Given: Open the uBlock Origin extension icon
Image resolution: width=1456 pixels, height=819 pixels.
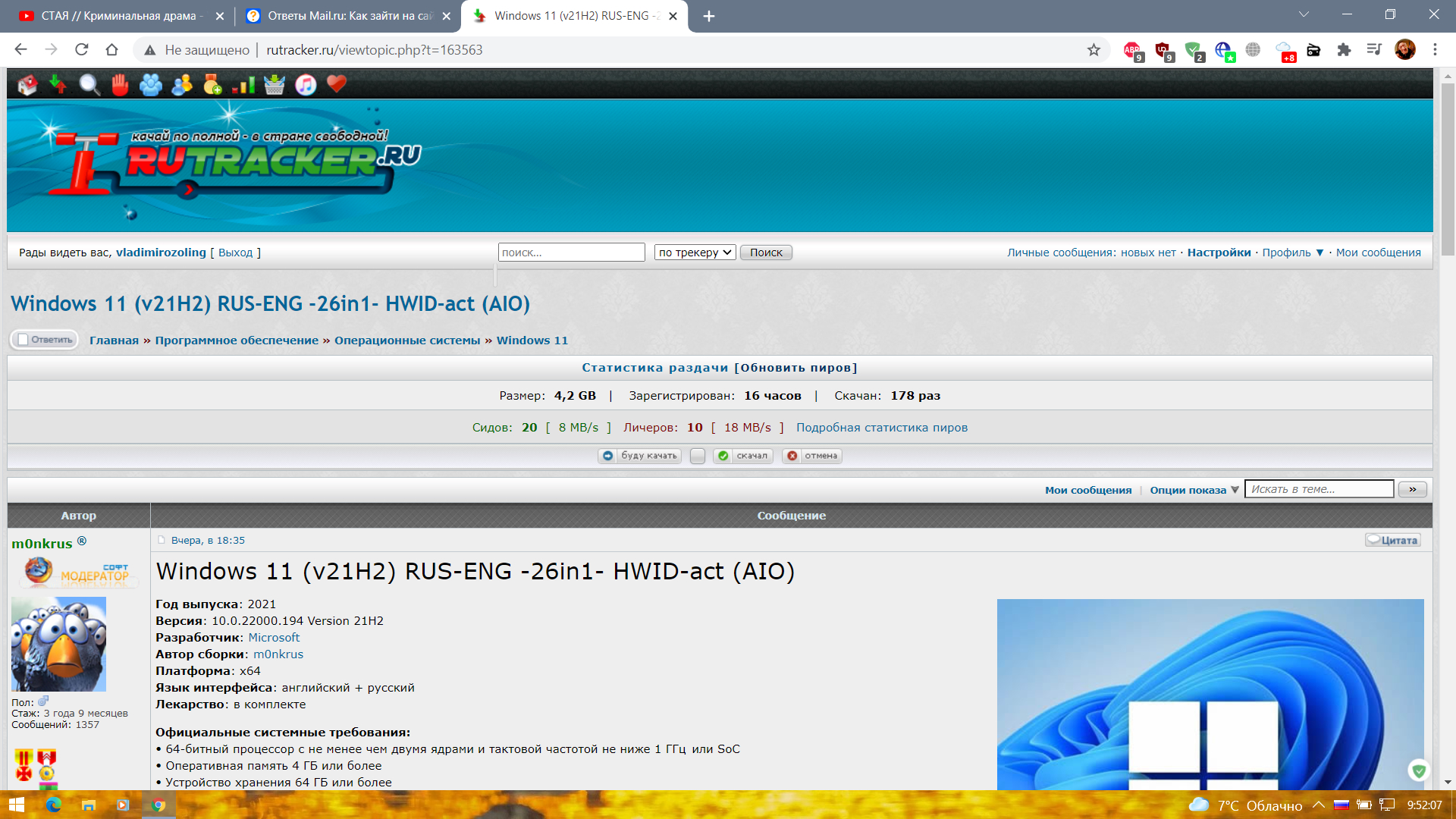Looking at the screenshot, I should pos(1163,51).
